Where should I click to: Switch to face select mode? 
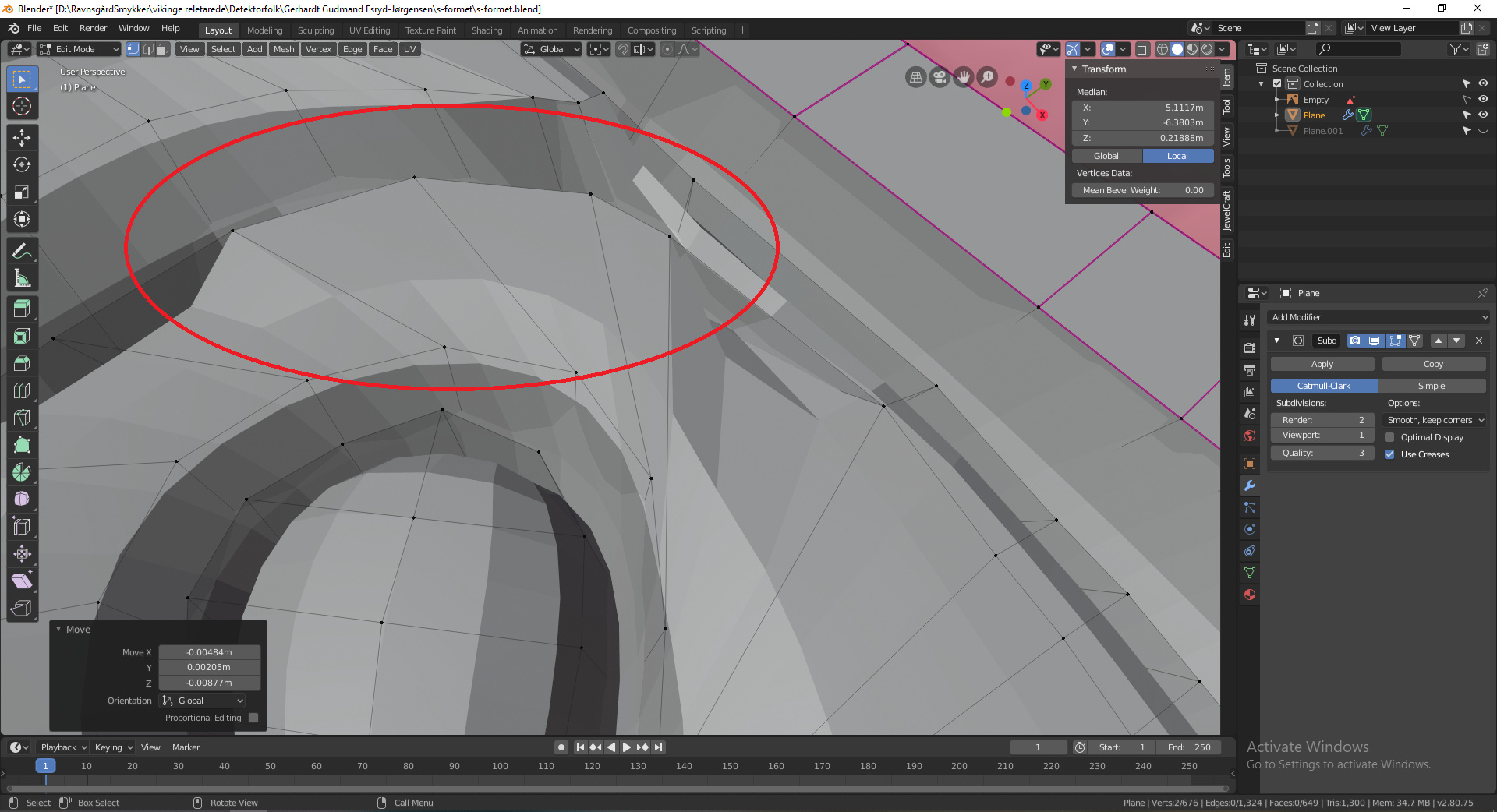click(163, 49)
